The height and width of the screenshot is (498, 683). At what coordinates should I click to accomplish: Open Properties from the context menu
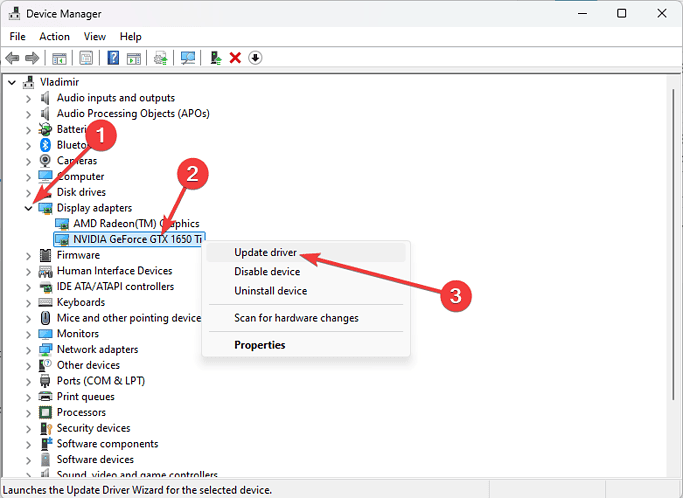click(259, 345)
